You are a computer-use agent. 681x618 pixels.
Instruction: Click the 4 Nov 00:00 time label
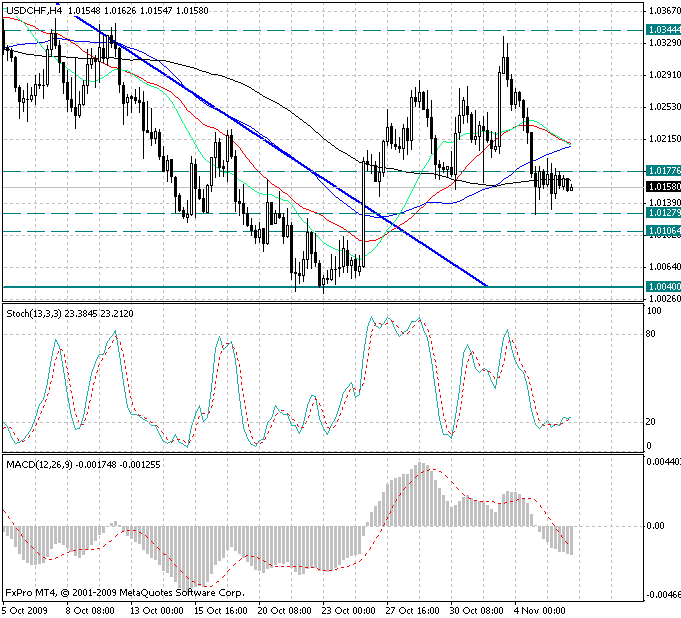540,611
